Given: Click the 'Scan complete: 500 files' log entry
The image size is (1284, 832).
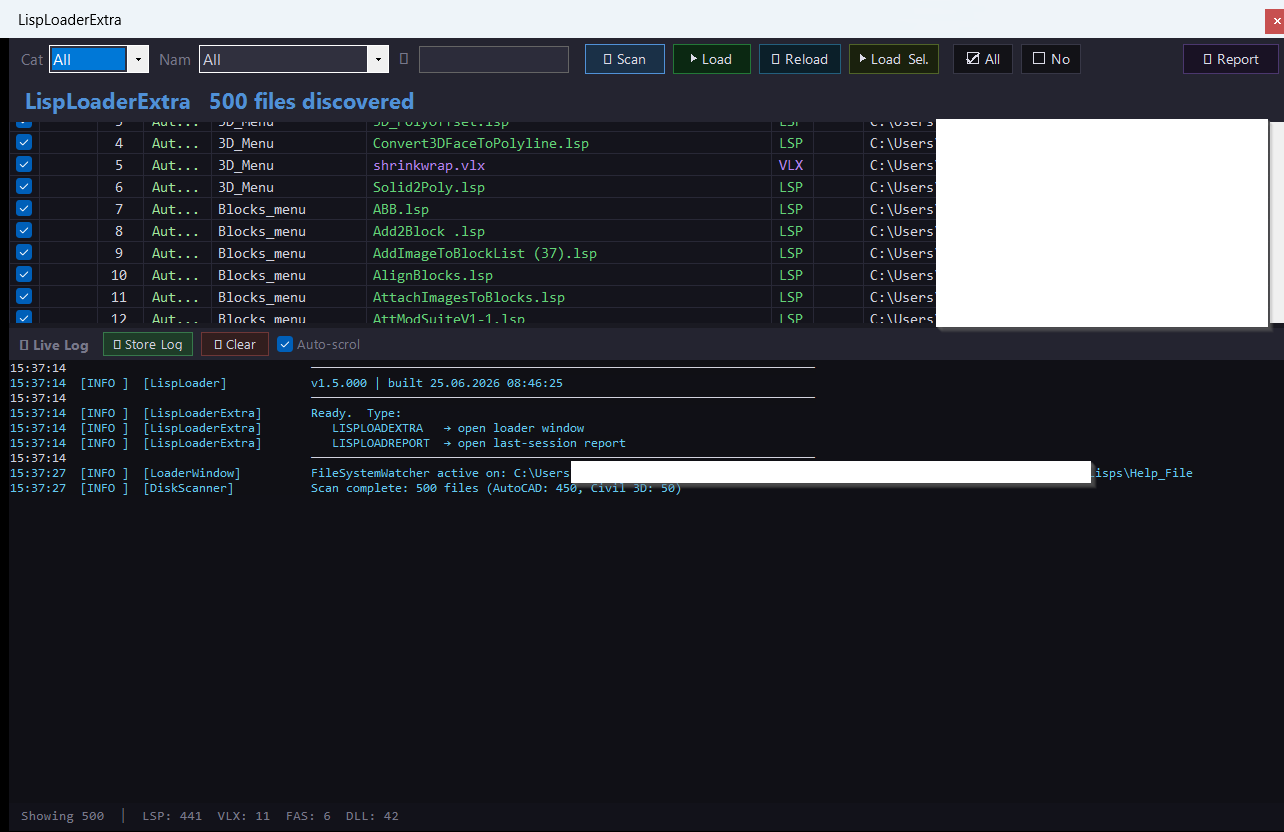Looking at the screenshot, I should [496, 488].
